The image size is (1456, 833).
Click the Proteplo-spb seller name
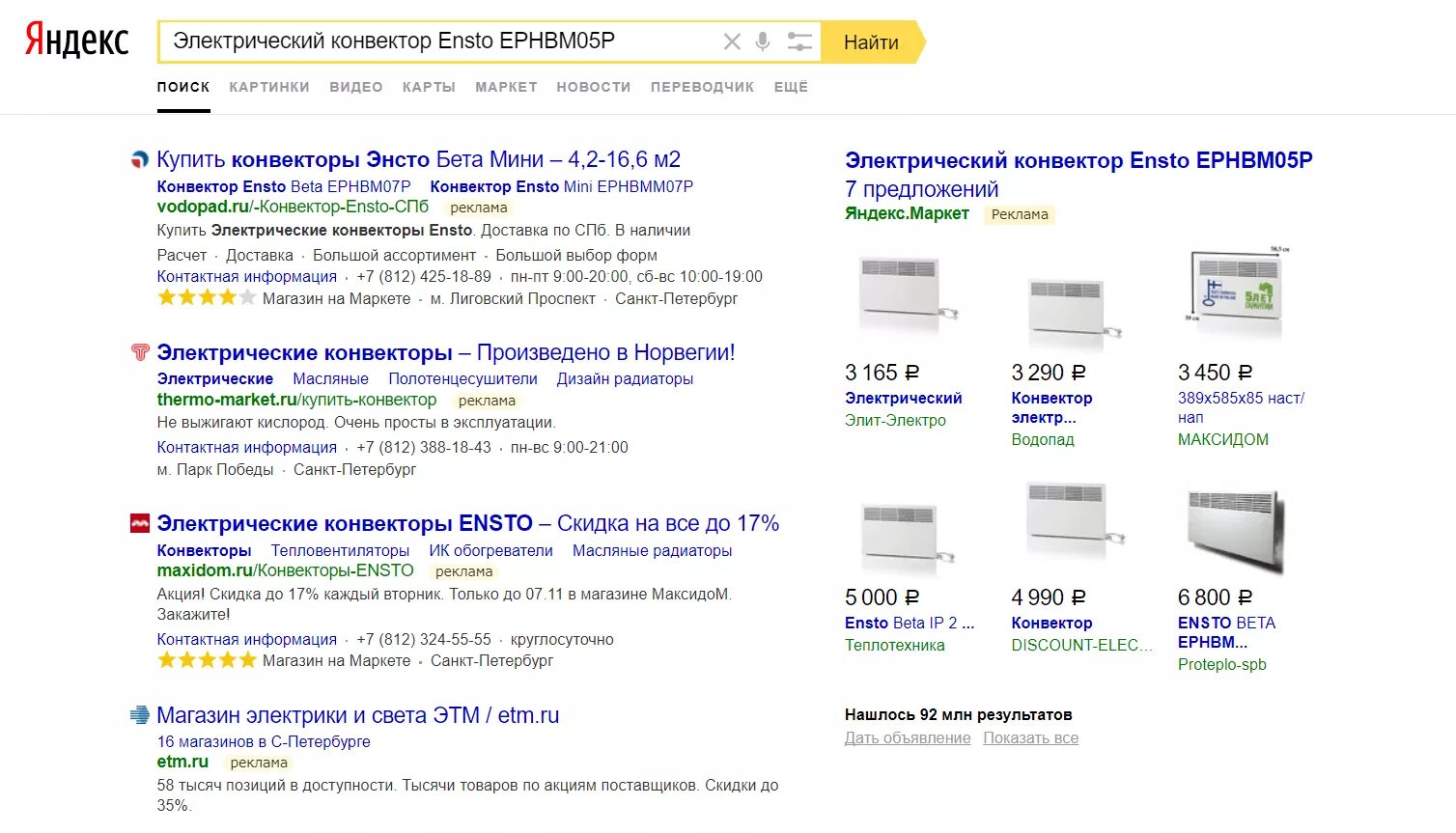coord(1221,664)
